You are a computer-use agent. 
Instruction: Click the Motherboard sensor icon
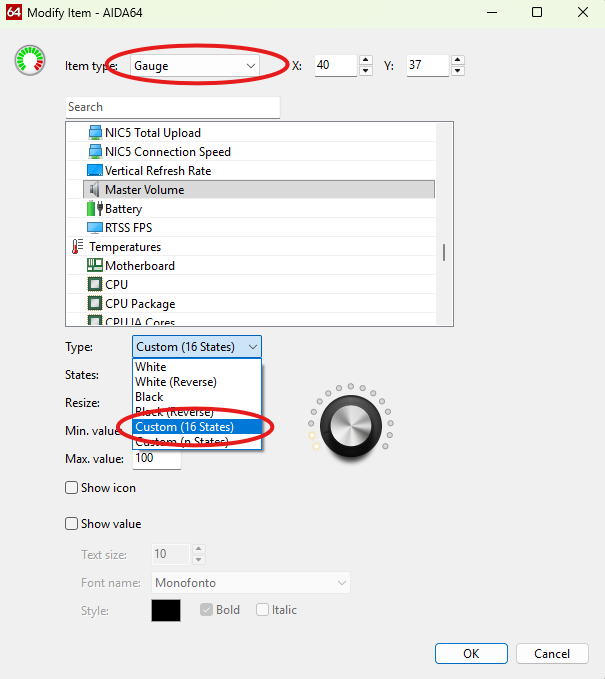[95, 266]
